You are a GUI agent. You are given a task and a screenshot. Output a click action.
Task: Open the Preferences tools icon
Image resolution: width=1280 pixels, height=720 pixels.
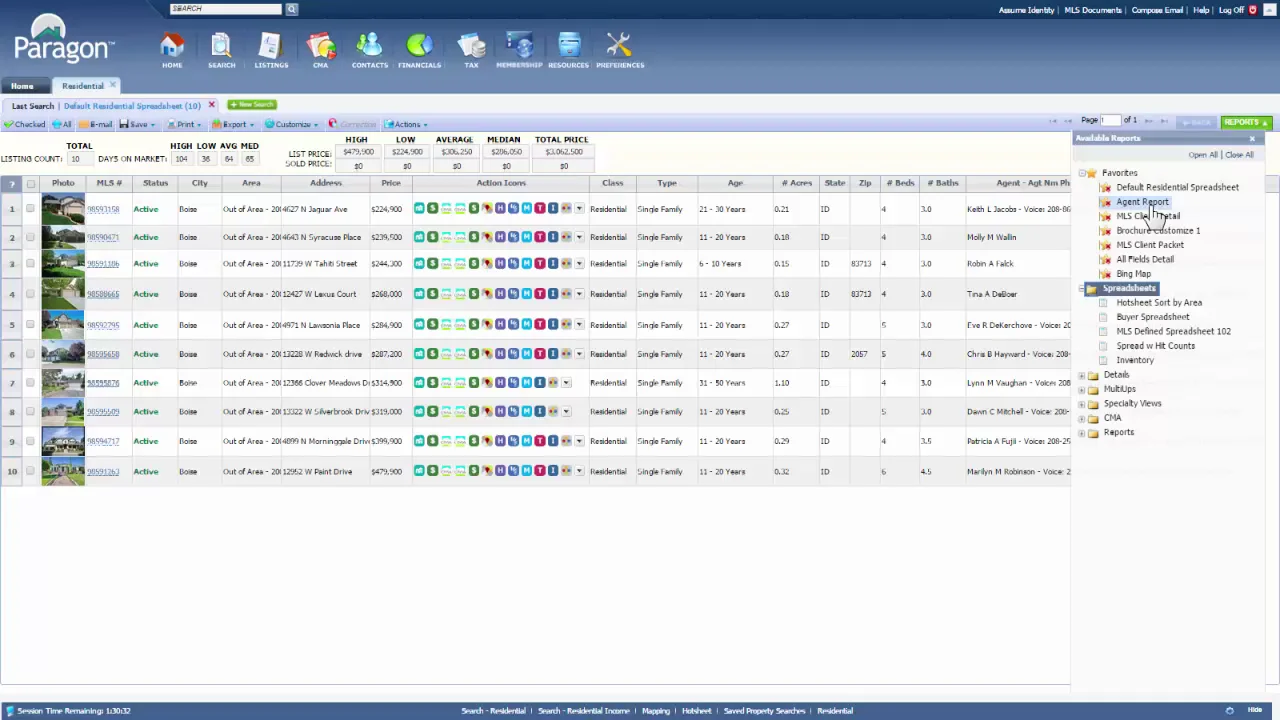click(620, 50)
